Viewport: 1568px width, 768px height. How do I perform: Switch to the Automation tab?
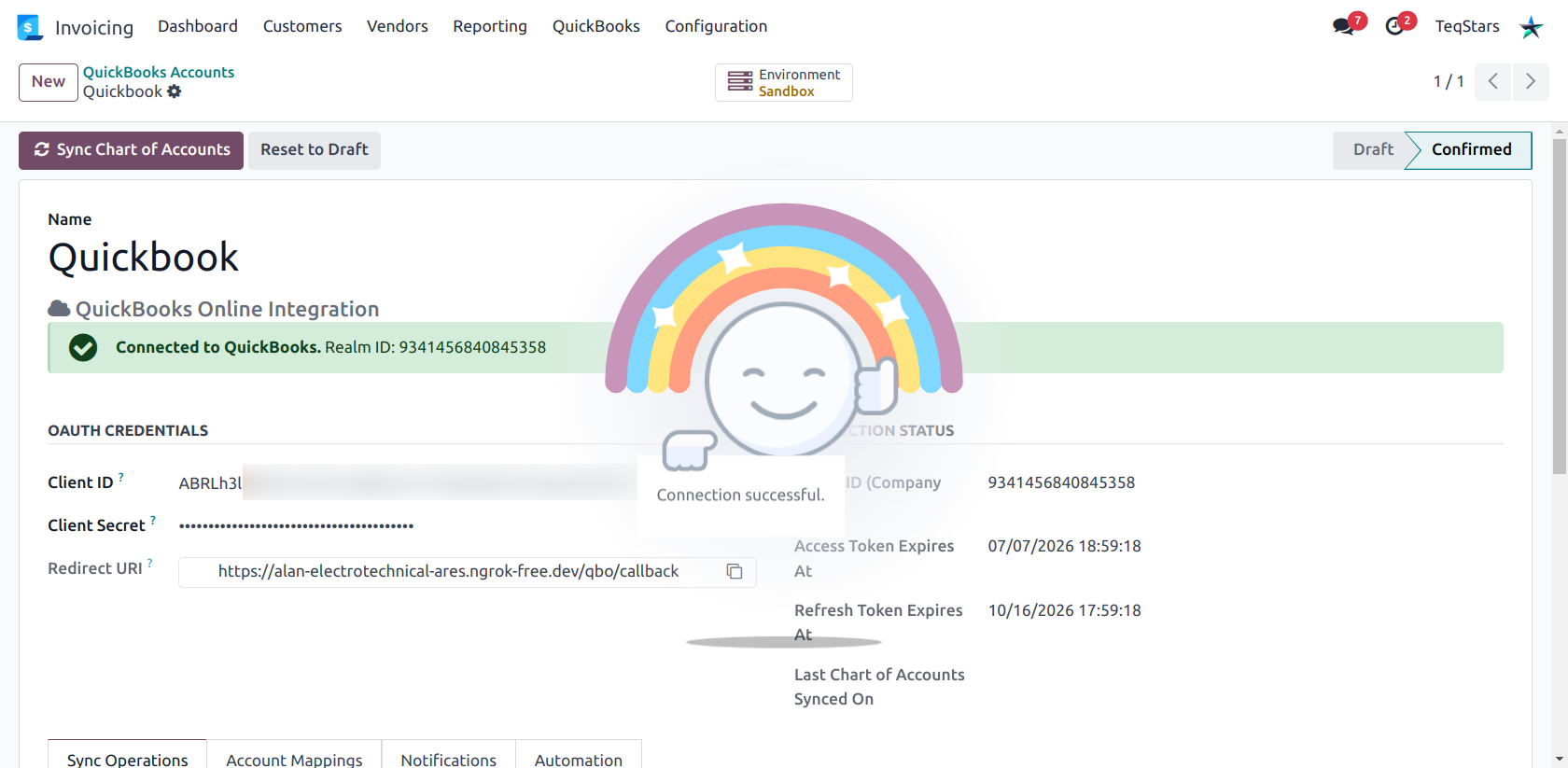(x=579, y=754)
